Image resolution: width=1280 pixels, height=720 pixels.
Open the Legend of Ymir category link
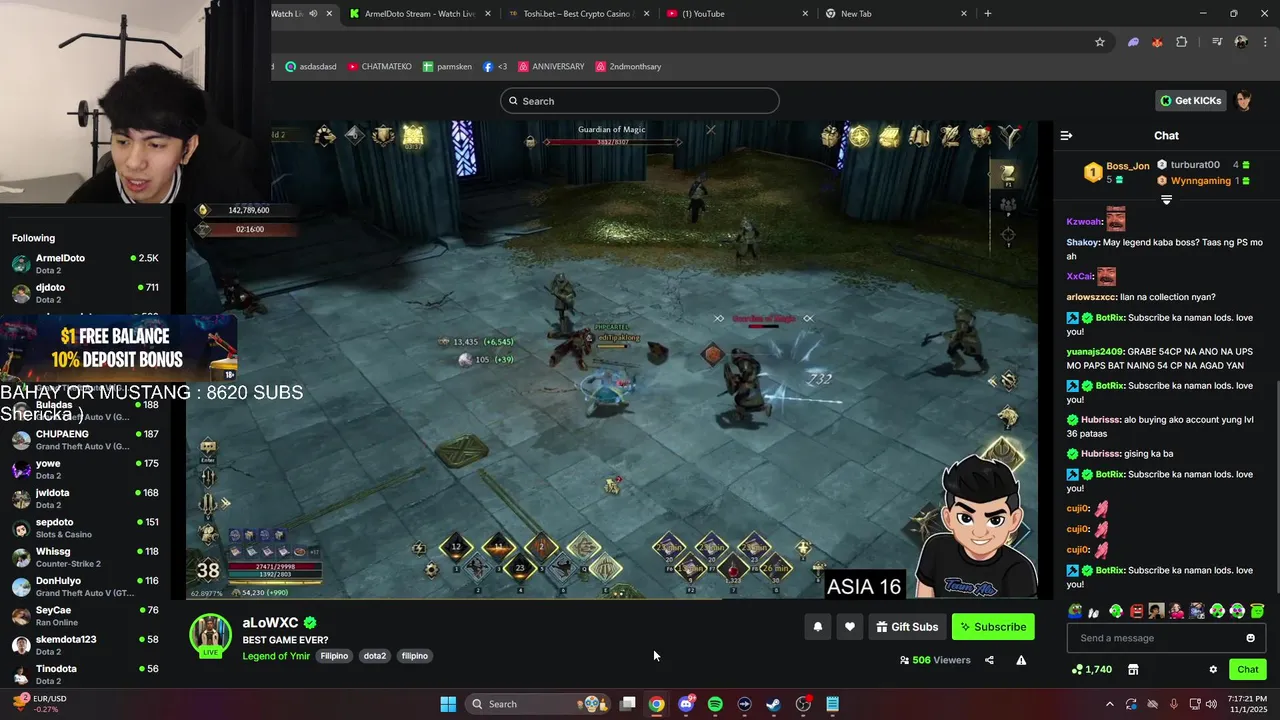point(276,656)
